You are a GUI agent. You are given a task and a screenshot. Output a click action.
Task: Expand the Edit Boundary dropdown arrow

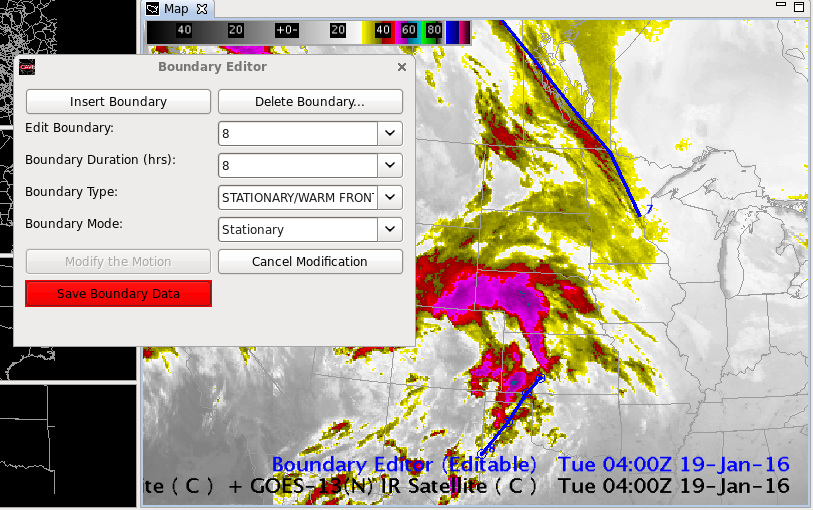click(390, 133)
